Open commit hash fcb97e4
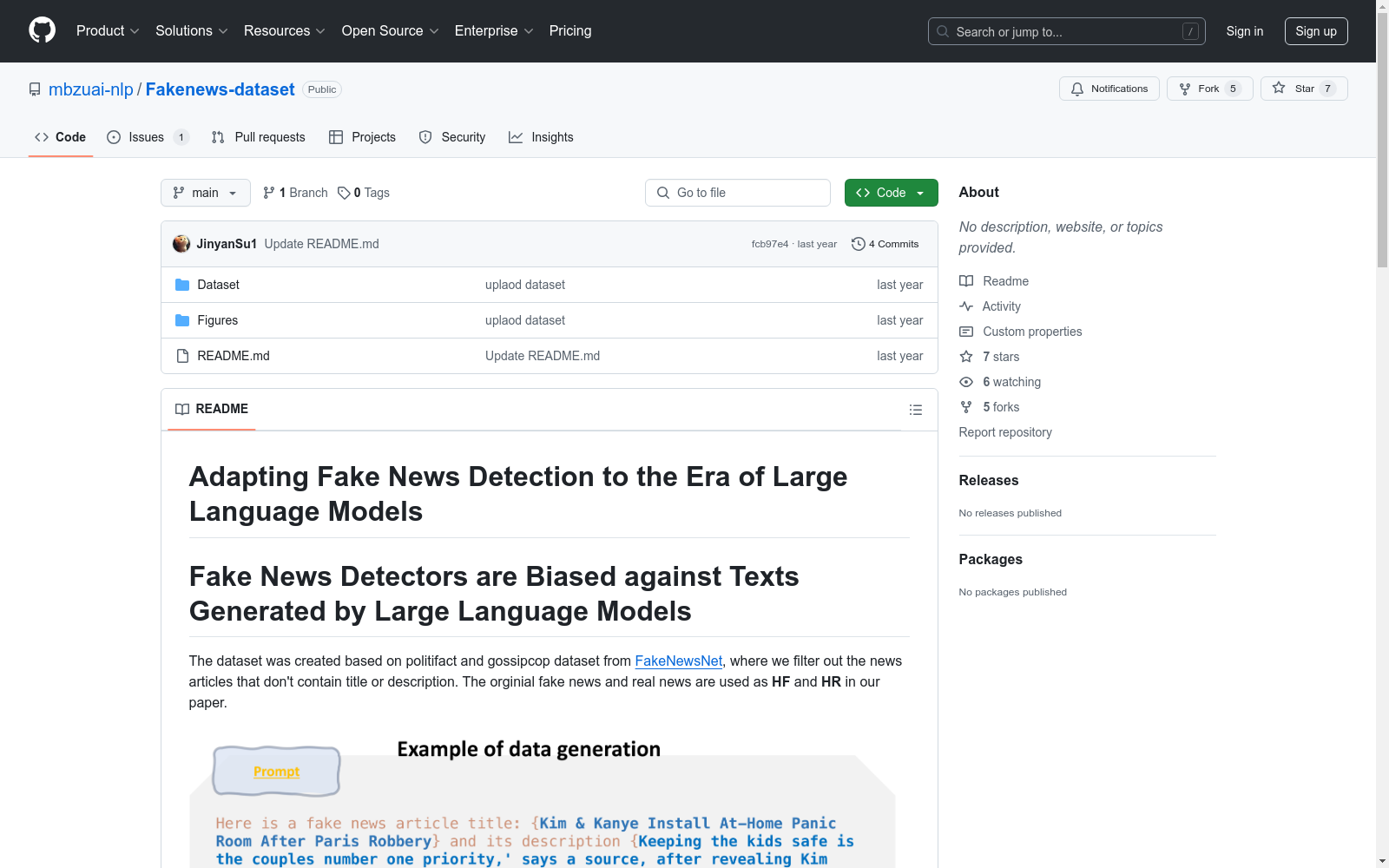Screen dimensions: 1389x868 (769, 244)
